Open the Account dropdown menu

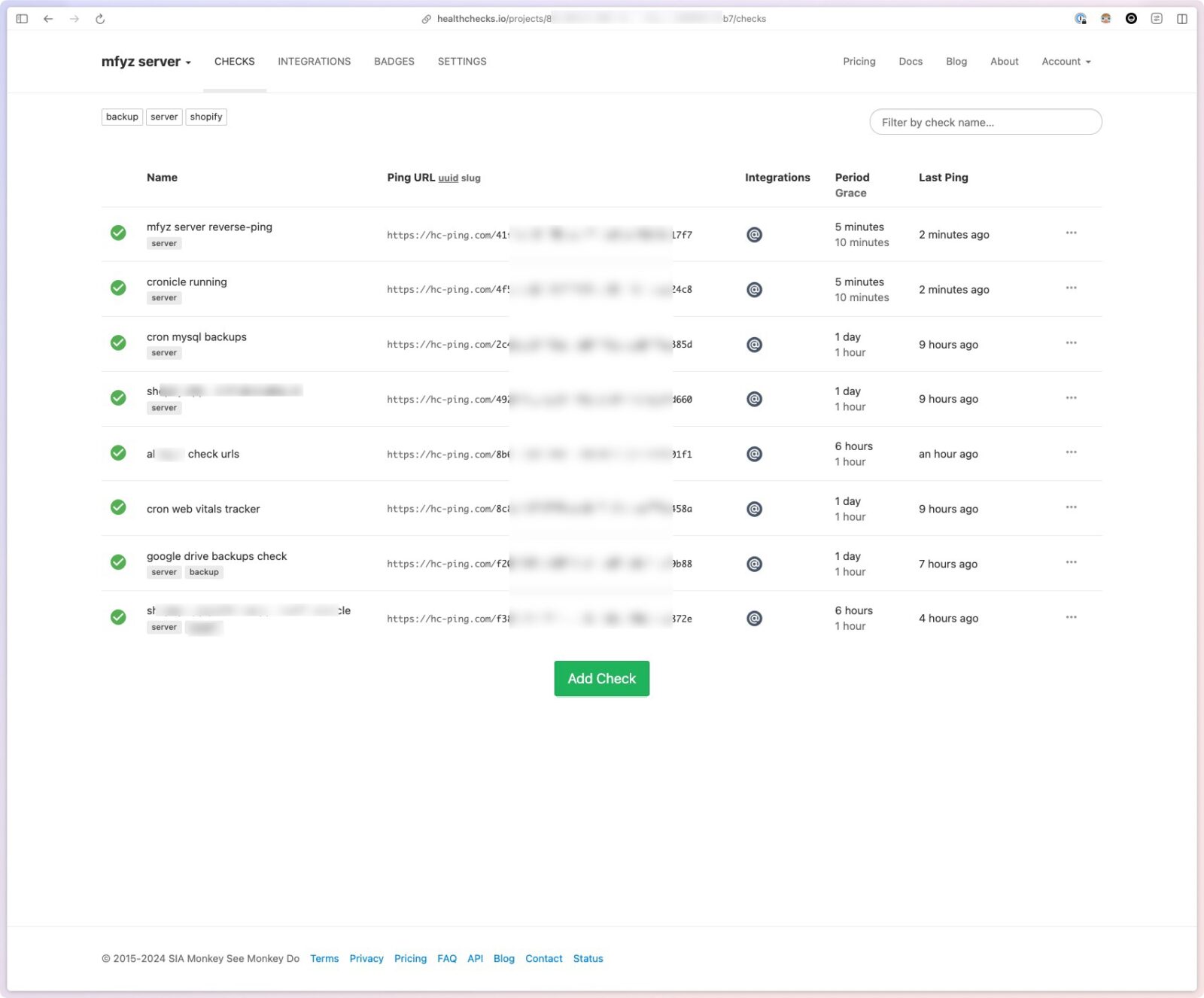[x=1066, y=62]
